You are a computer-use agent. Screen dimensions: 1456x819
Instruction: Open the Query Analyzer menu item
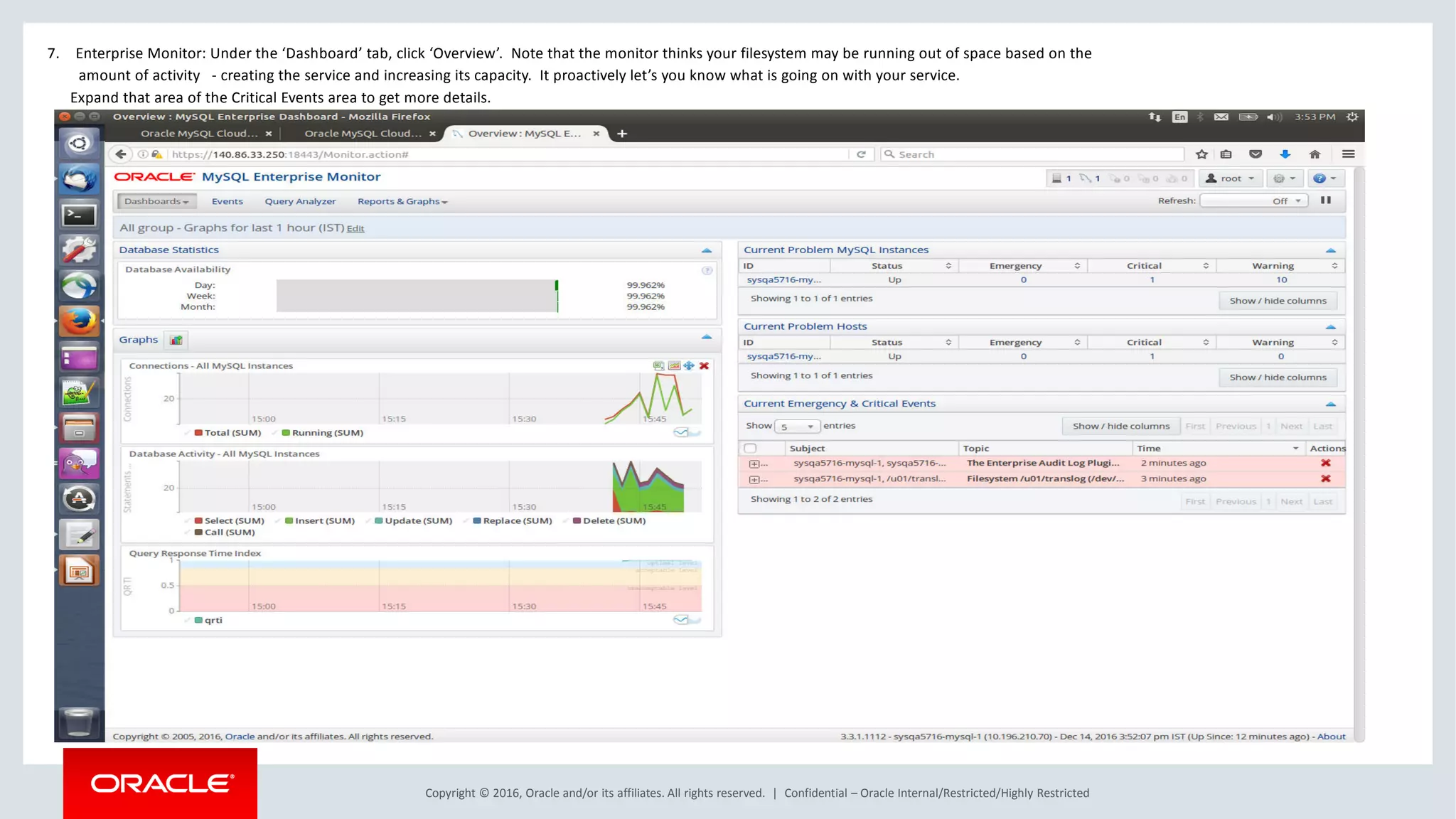(300, 201)
